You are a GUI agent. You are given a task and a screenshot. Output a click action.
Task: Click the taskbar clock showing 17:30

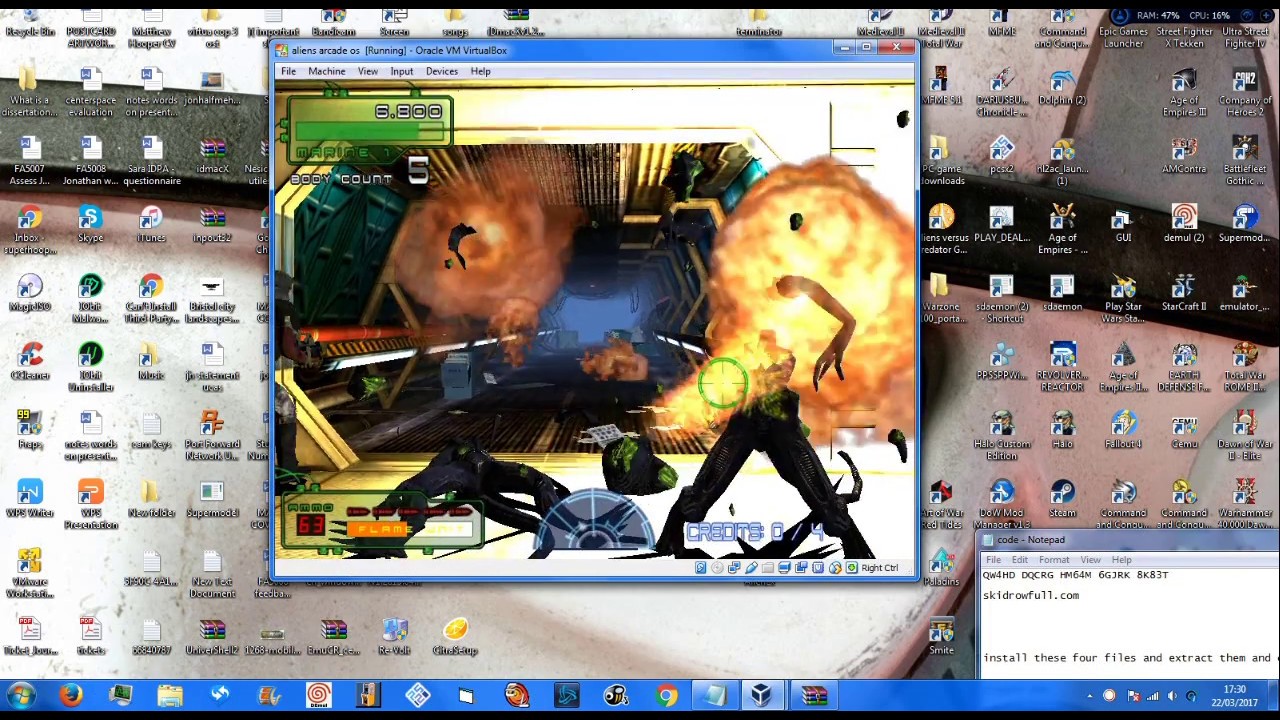pos(1235,695)
